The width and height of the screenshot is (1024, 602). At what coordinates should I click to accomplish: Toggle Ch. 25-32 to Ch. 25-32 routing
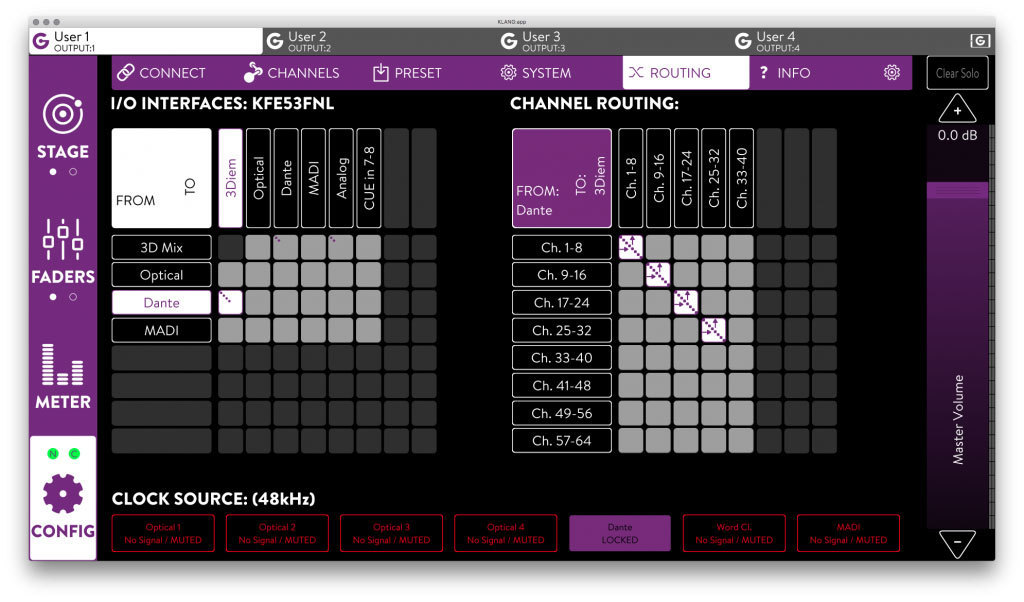[x=713, y=330]
